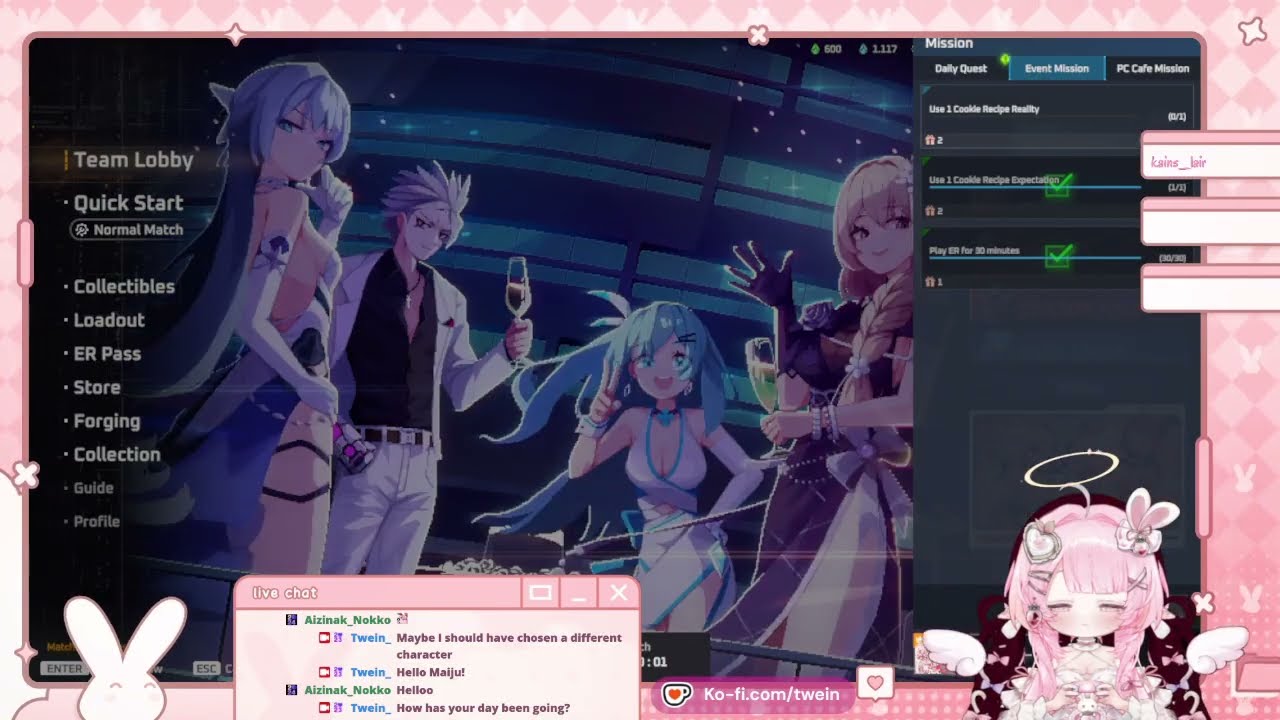Click the Cookie Recipe Expectation progress bar
The width and height of the screenshot is (1280, 720).
(x=1034, y=188)
